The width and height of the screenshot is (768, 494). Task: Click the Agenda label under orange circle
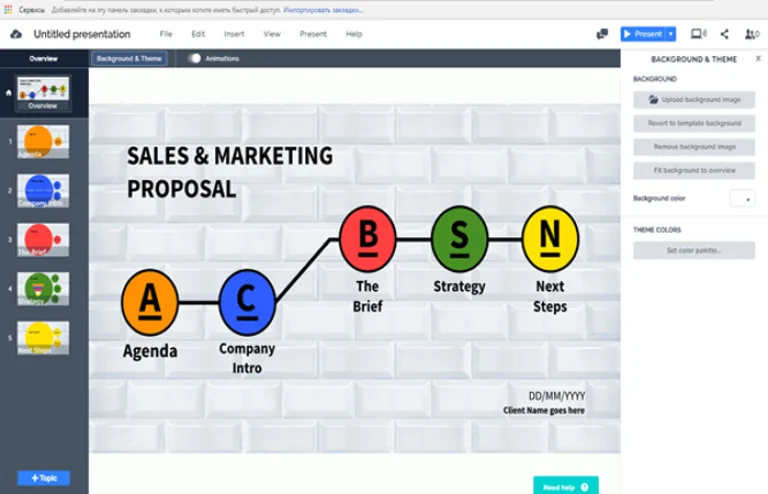150,351
